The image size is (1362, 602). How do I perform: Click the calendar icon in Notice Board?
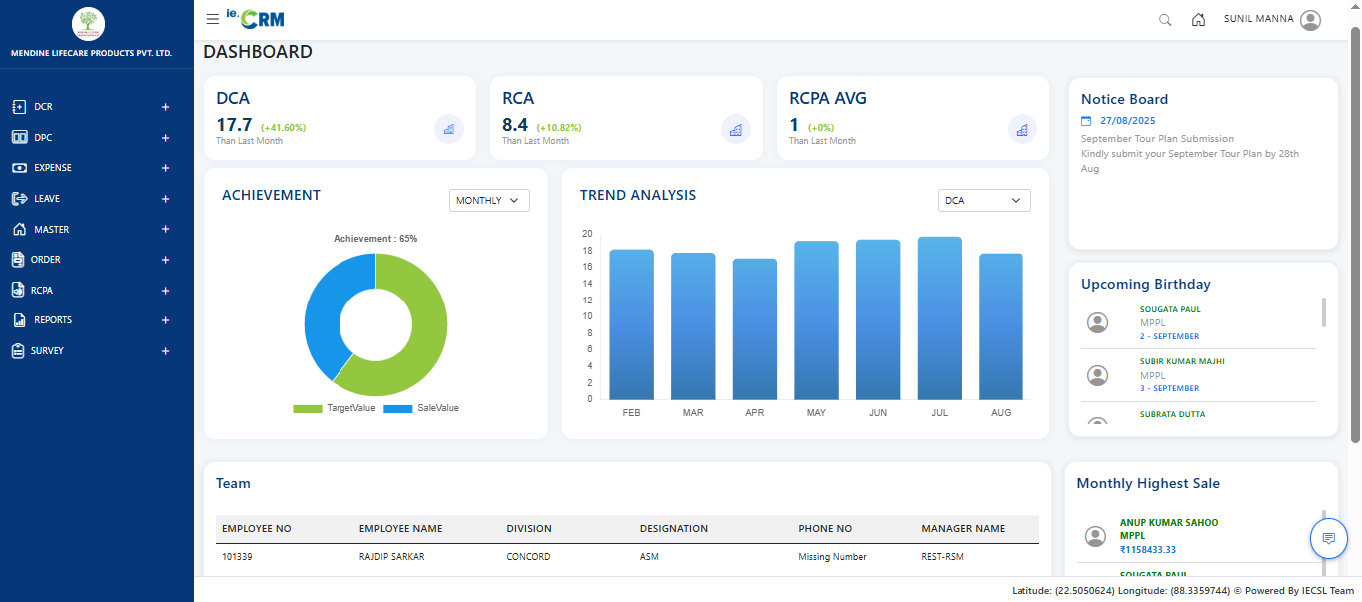point(1087,120)
